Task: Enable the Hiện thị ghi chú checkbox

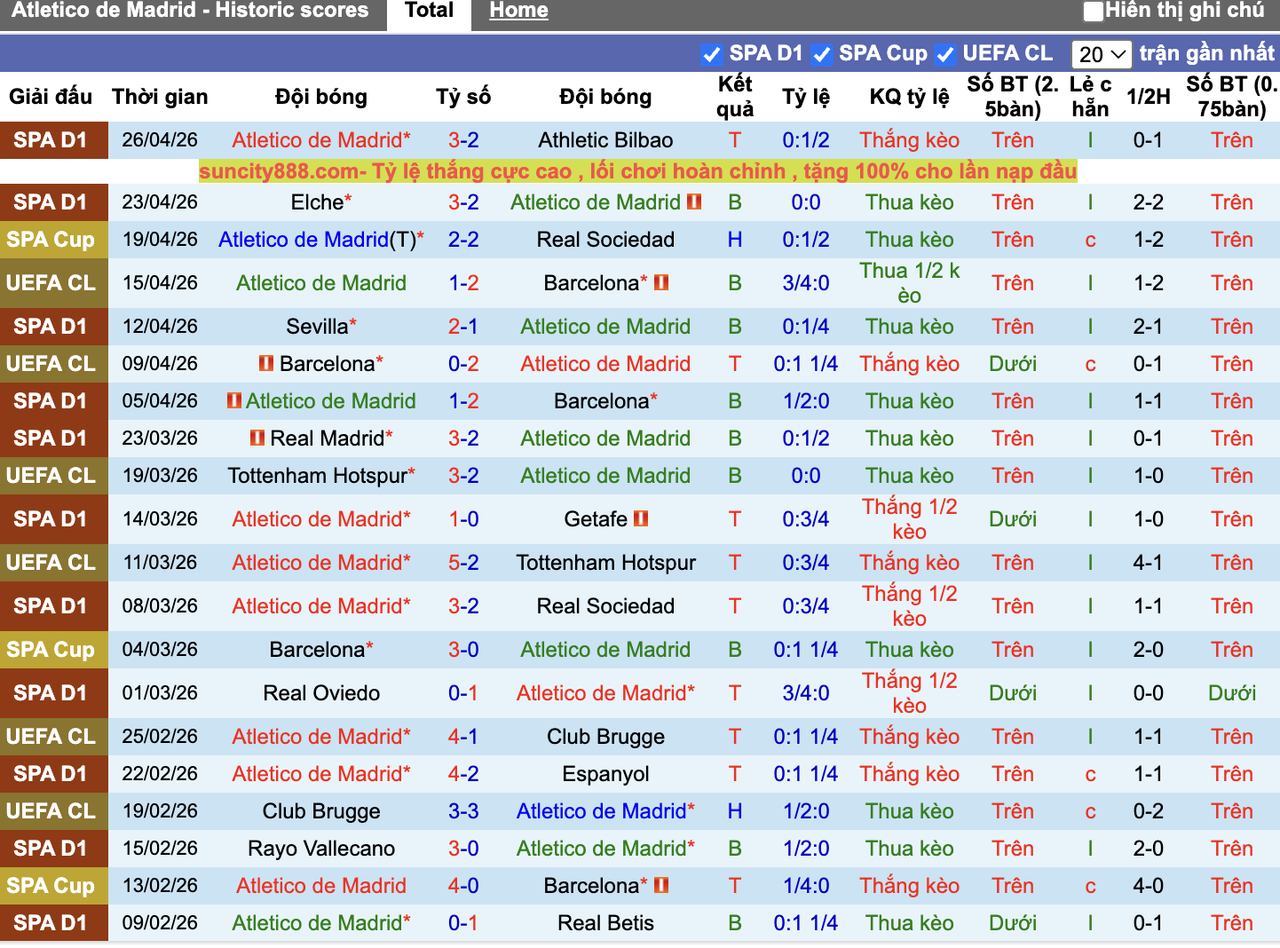Action: click(1094, 12)
